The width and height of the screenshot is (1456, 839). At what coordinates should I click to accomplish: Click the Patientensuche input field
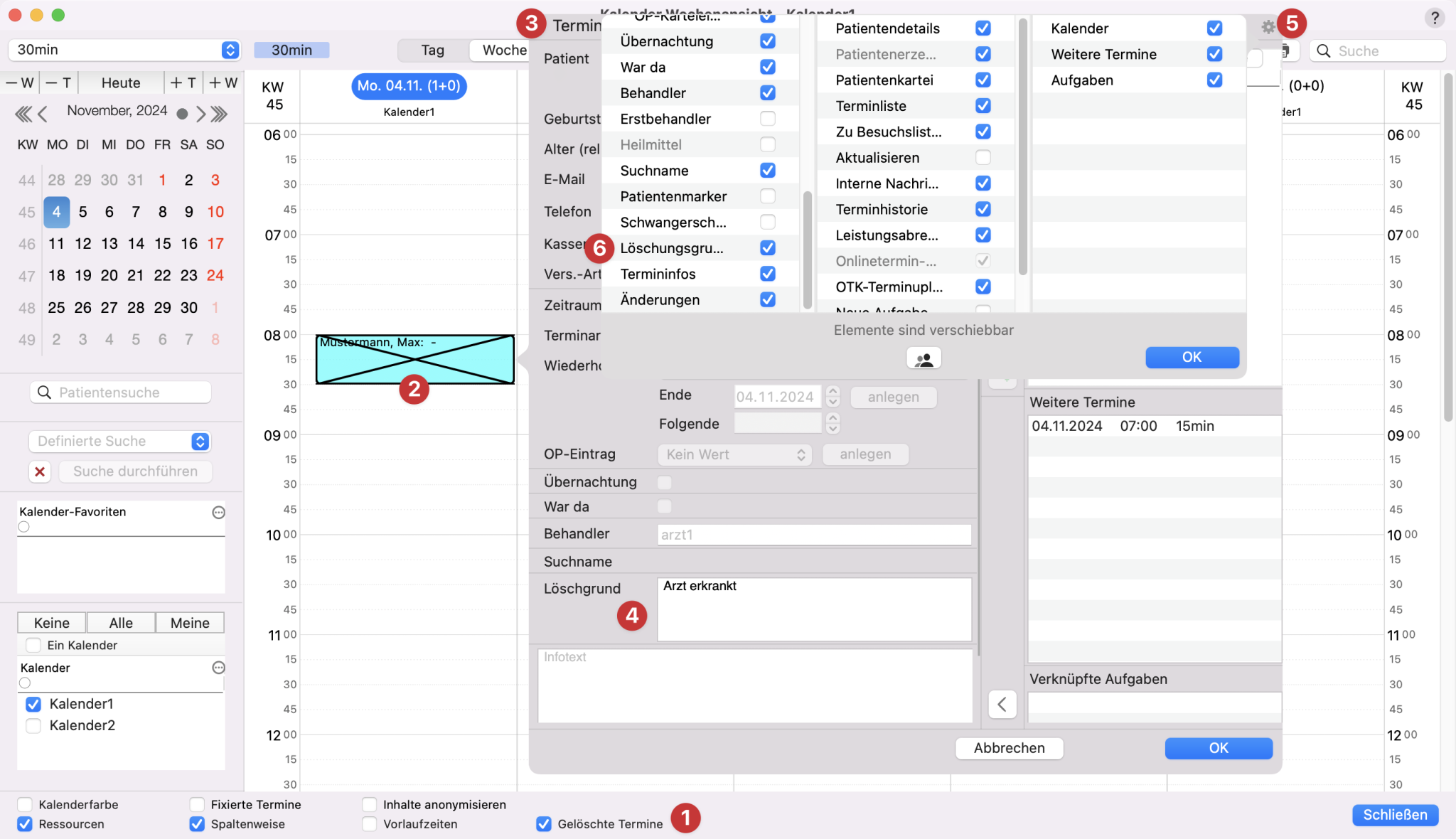[x=120, y=392]
